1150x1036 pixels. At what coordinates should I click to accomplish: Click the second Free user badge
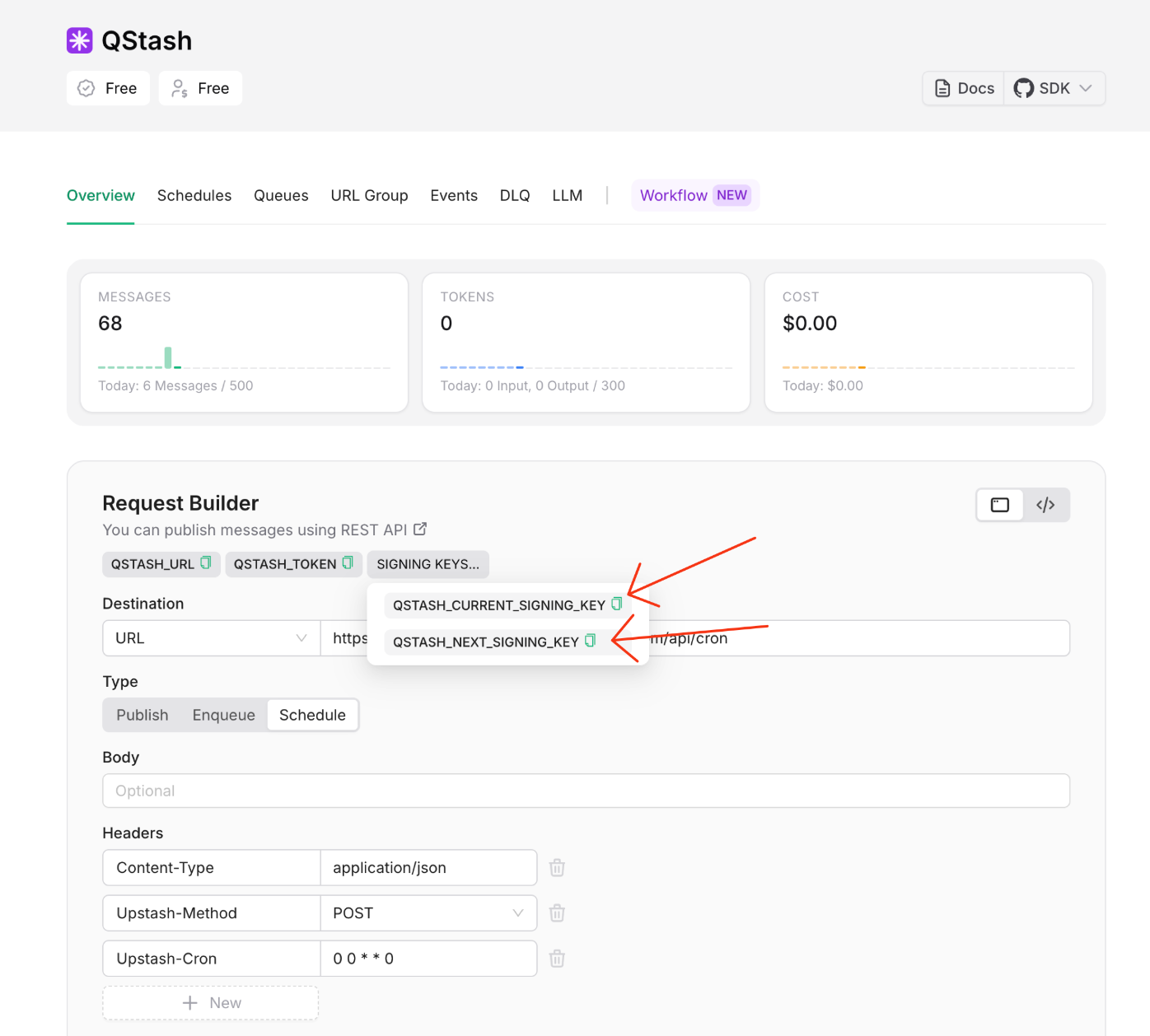[x=200, y=88]
